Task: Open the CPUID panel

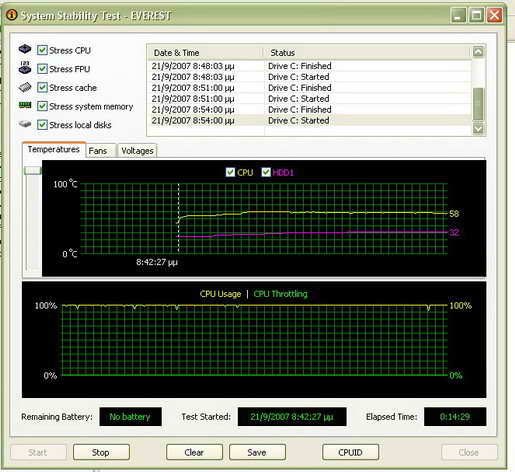Action: coord(350,452)
